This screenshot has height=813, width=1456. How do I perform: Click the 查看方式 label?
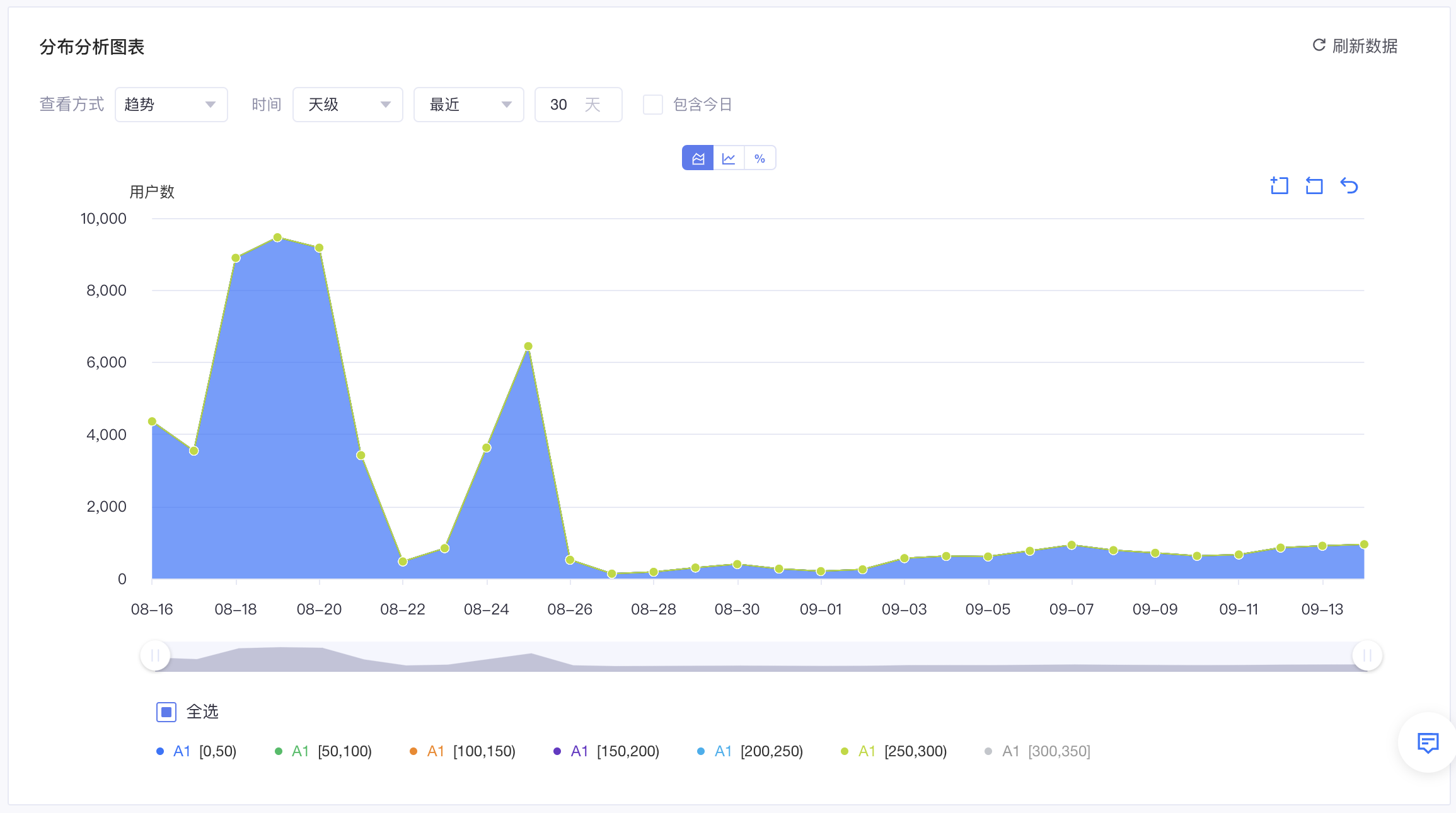coord(72,105)
